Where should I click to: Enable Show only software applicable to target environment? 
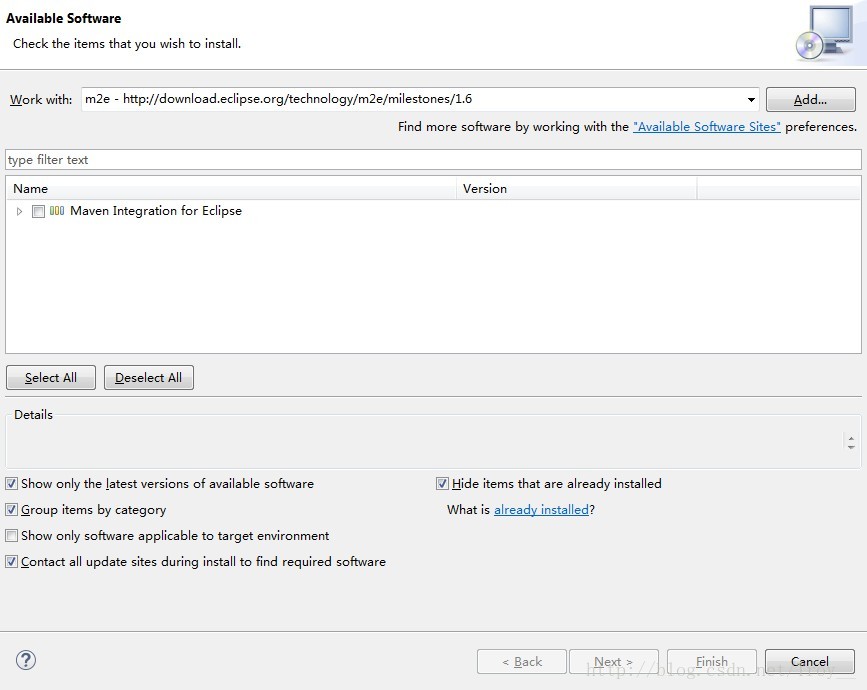click(x=12, y=536)
